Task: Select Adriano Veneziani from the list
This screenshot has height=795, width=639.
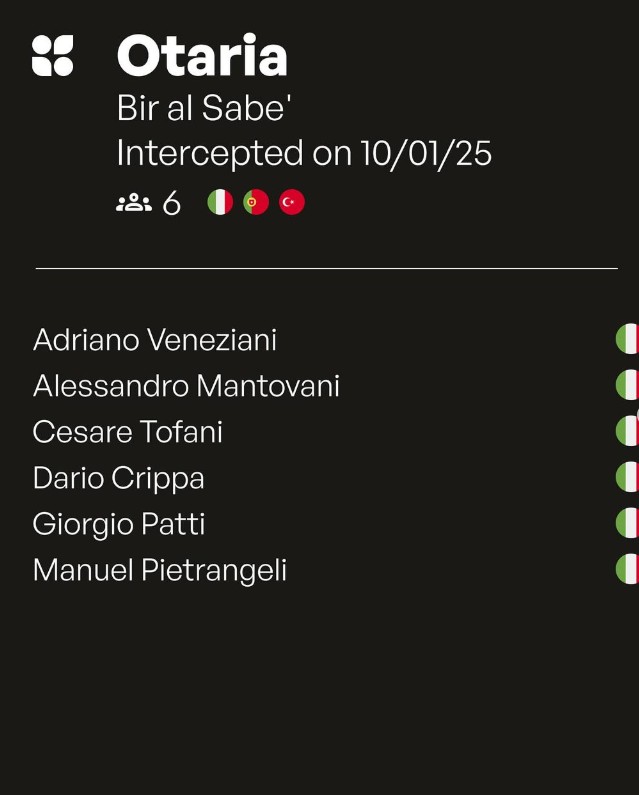Action: pos(155,340)
